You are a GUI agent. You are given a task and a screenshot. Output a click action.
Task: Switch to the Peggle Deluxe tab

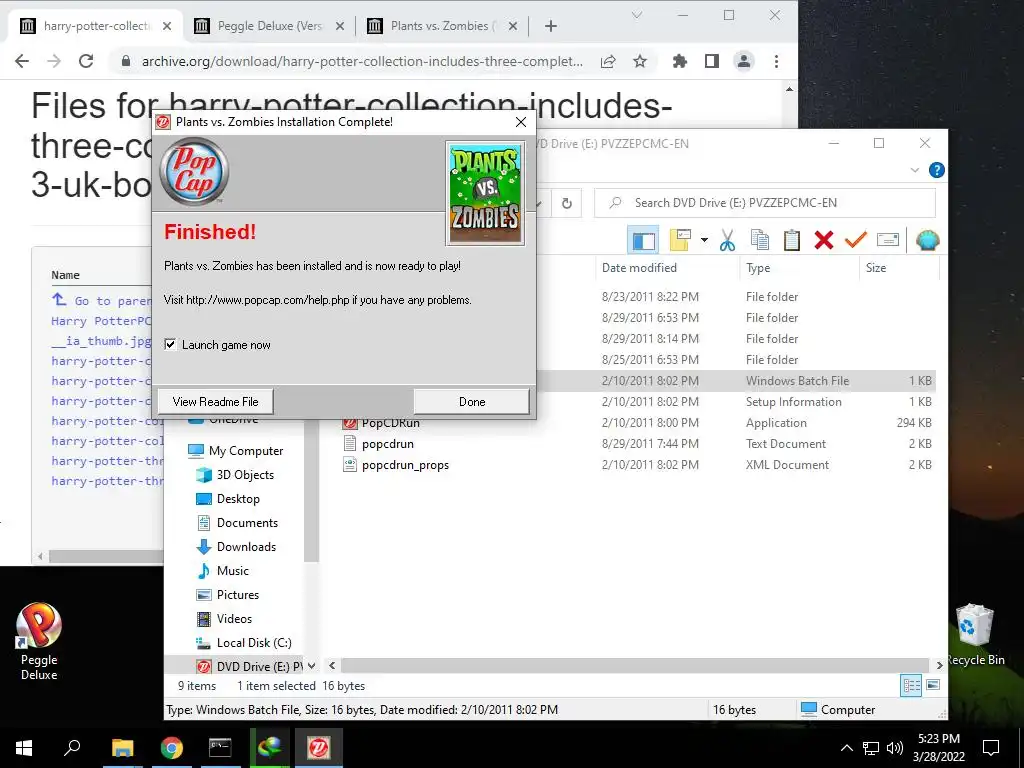coord(269,26)
